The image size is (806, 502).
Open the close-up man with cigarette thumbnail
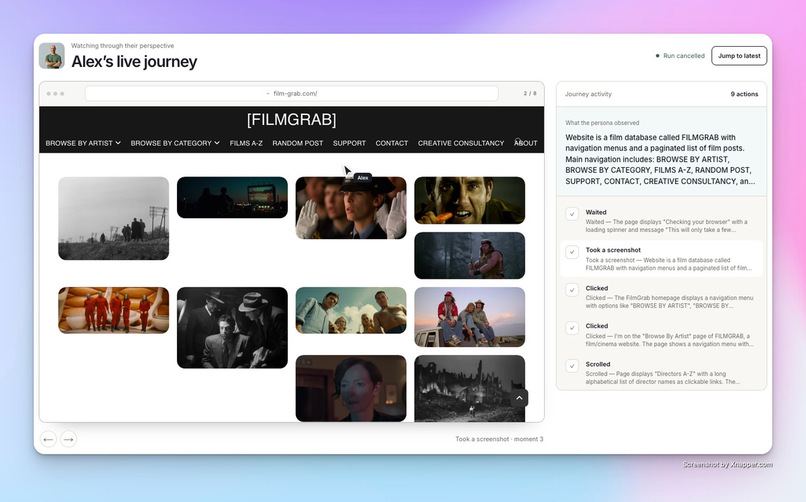(x=470, y=200)
